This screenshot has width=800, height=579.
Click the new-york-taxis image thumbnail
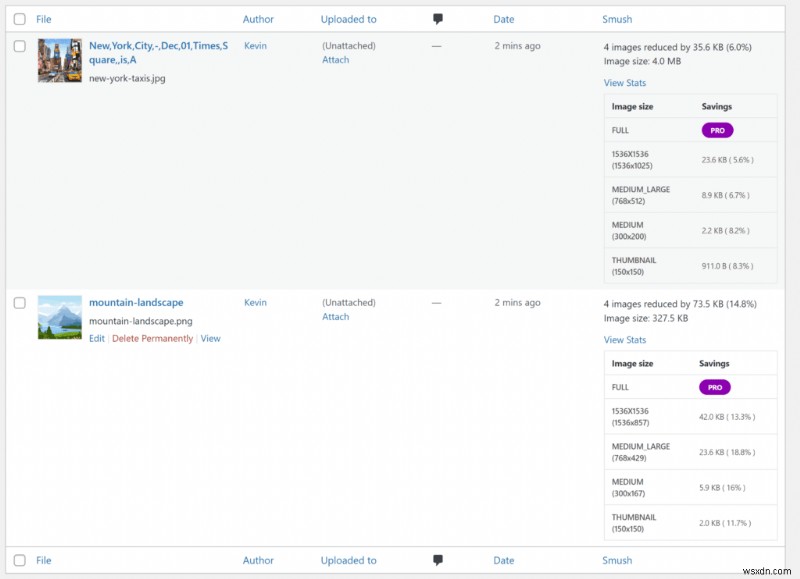(59, 60)
